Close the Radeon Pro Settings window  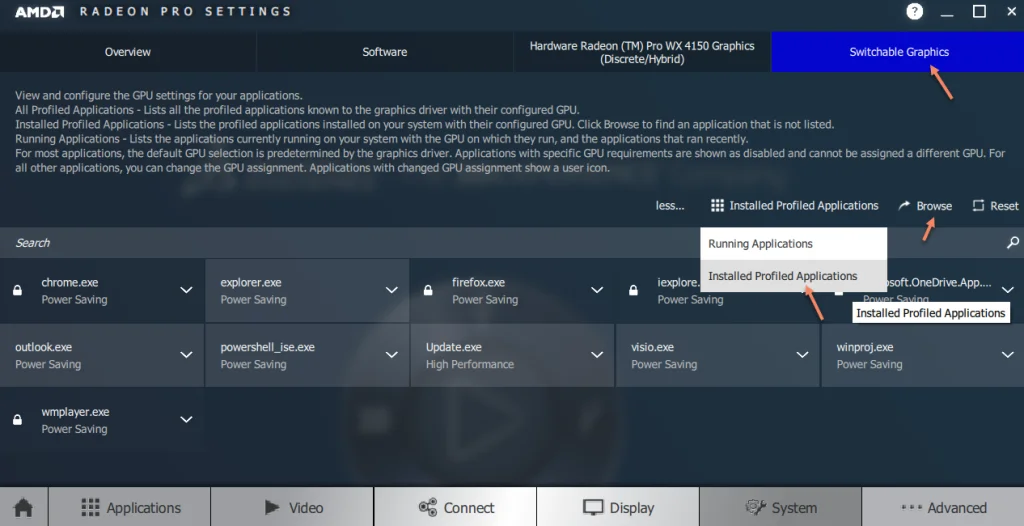pos(1010,11)
